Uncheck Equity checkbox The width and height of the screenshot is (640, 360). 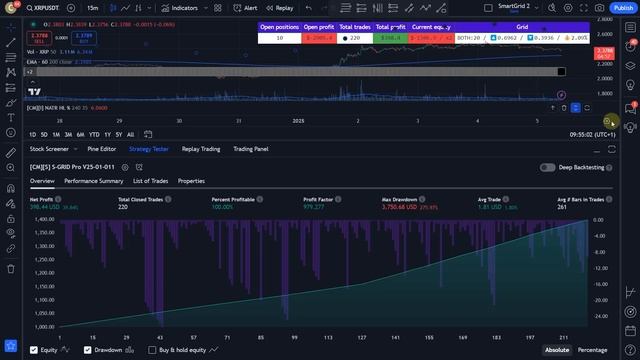[x=34, y=350]
